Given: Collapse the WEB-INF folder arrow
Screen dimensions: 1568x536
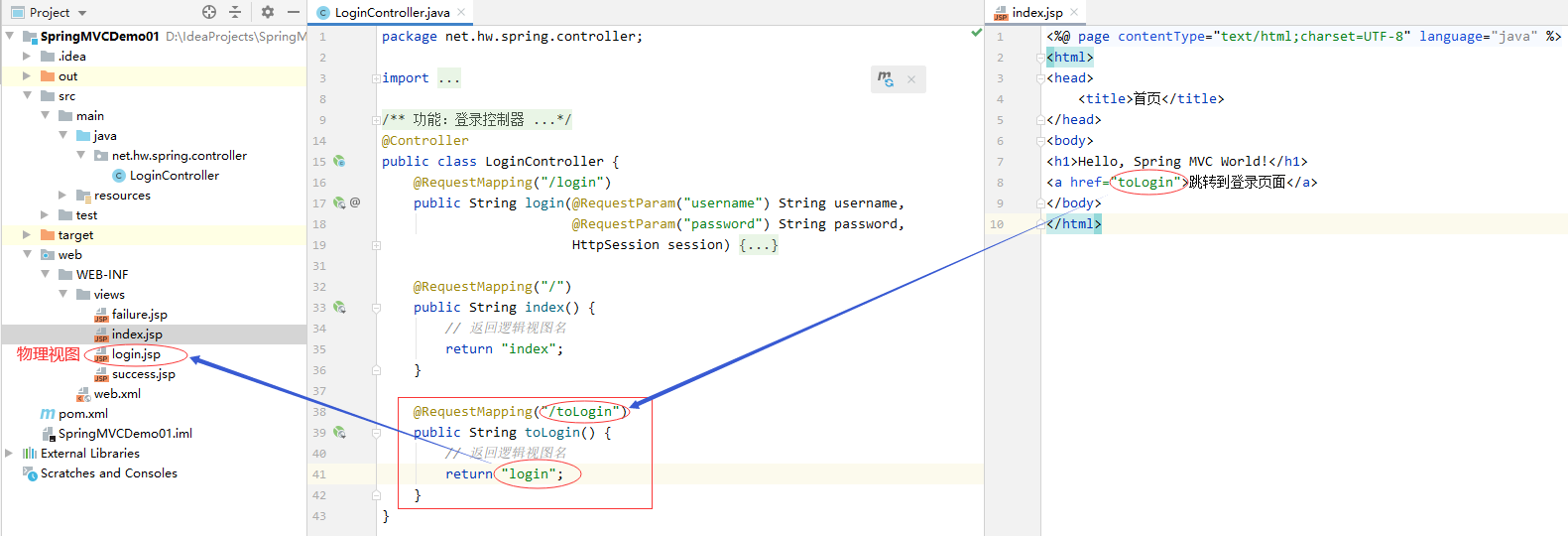Looking at the screenshot, I should pyautogui.click(x=45, y=274).
